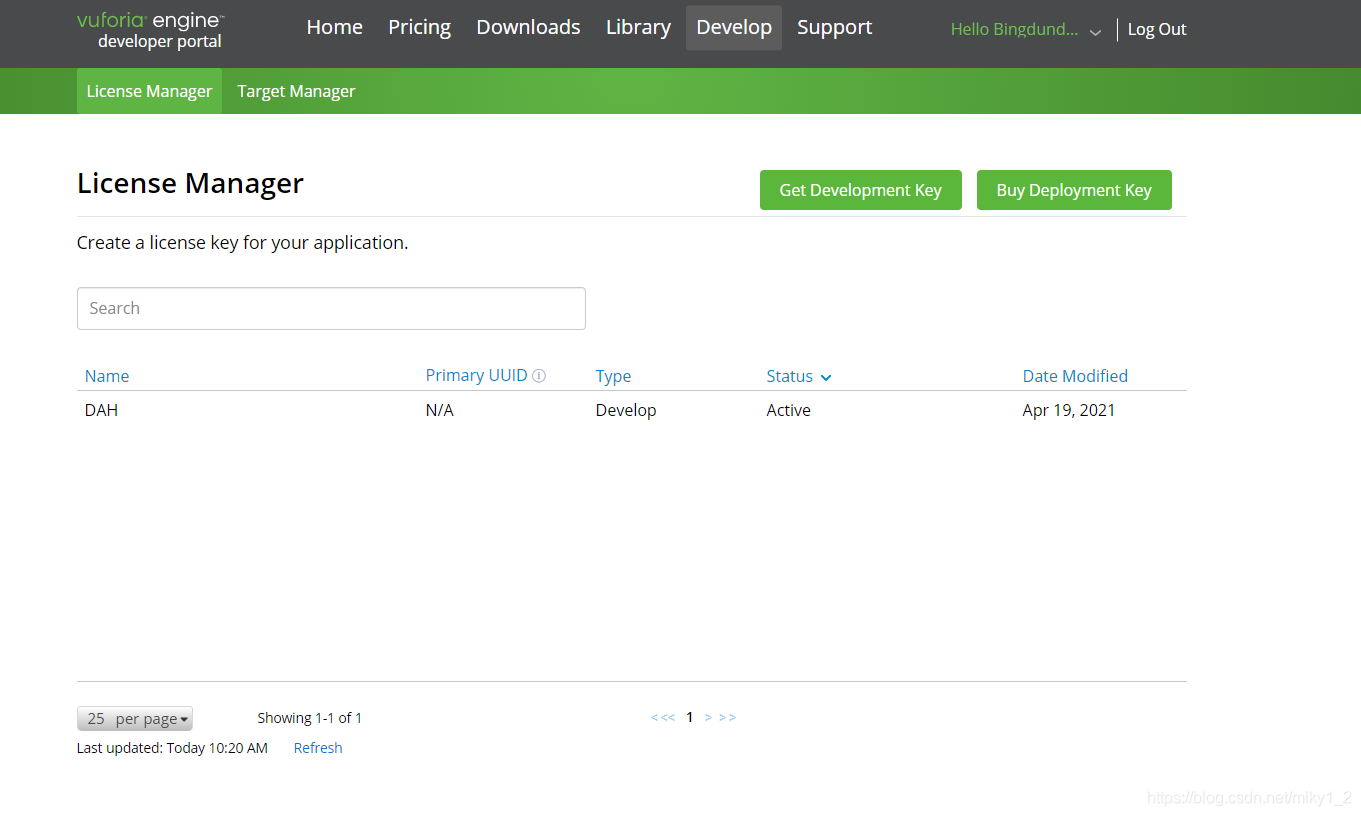Sort by the Status column header
The width and height of the screenshot is (1361, 816).
pyautogui.click(x=790, y=376)
